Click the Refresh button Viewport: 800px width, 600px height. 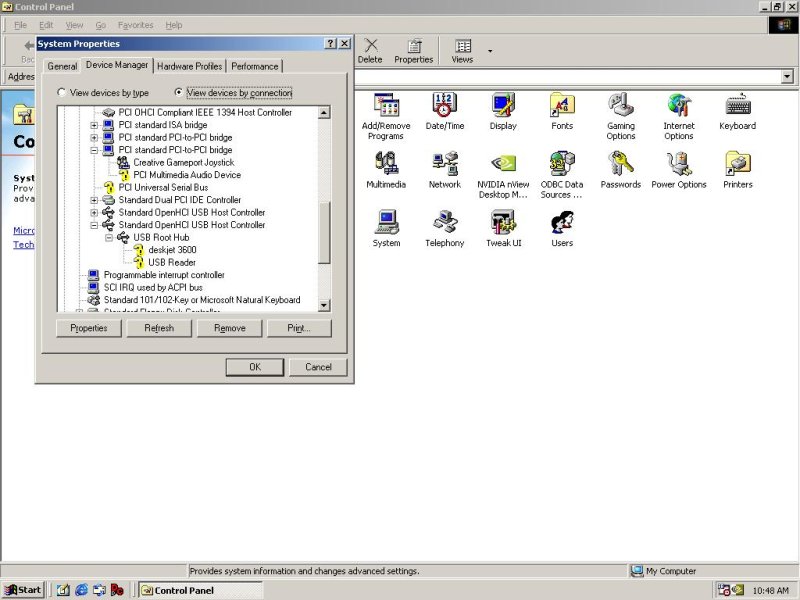point(159,328)
